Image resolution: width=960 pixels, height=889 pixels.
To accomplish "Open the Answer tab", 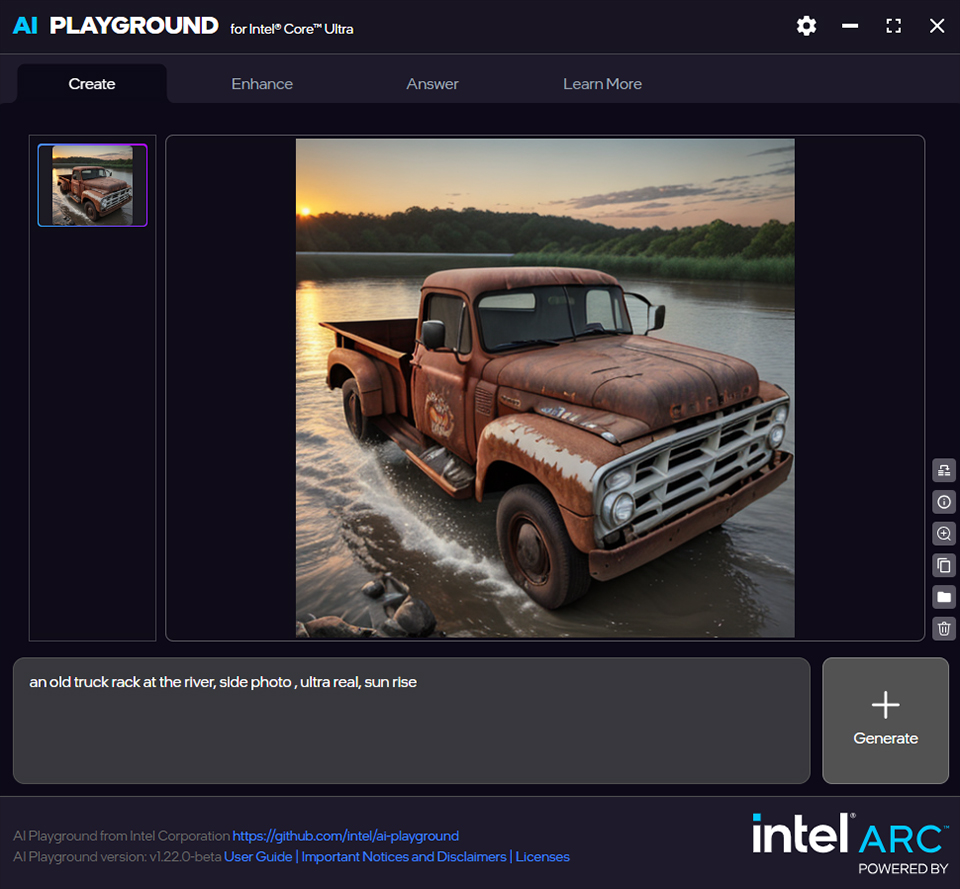I will (432, 84).
